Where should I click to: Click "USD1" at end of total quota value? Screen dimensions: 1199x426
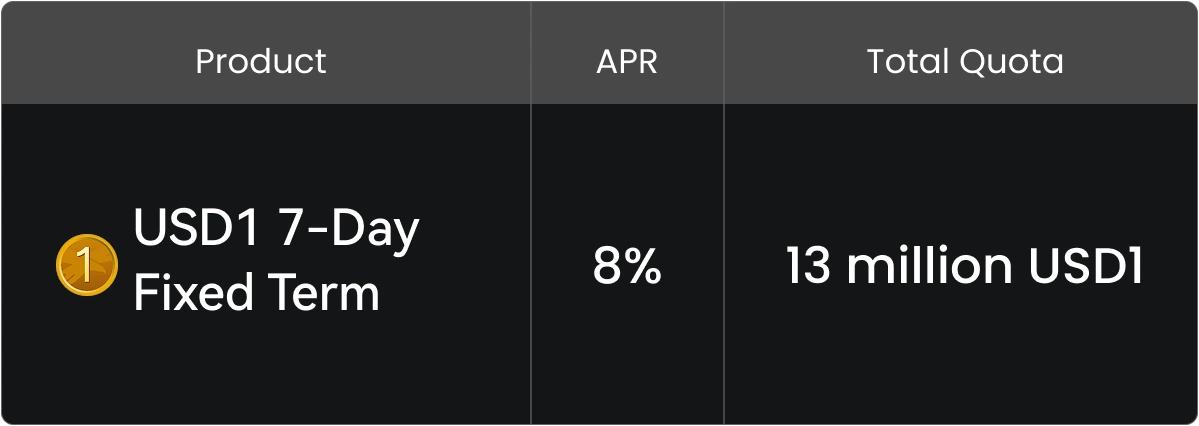click(1092, 267)
